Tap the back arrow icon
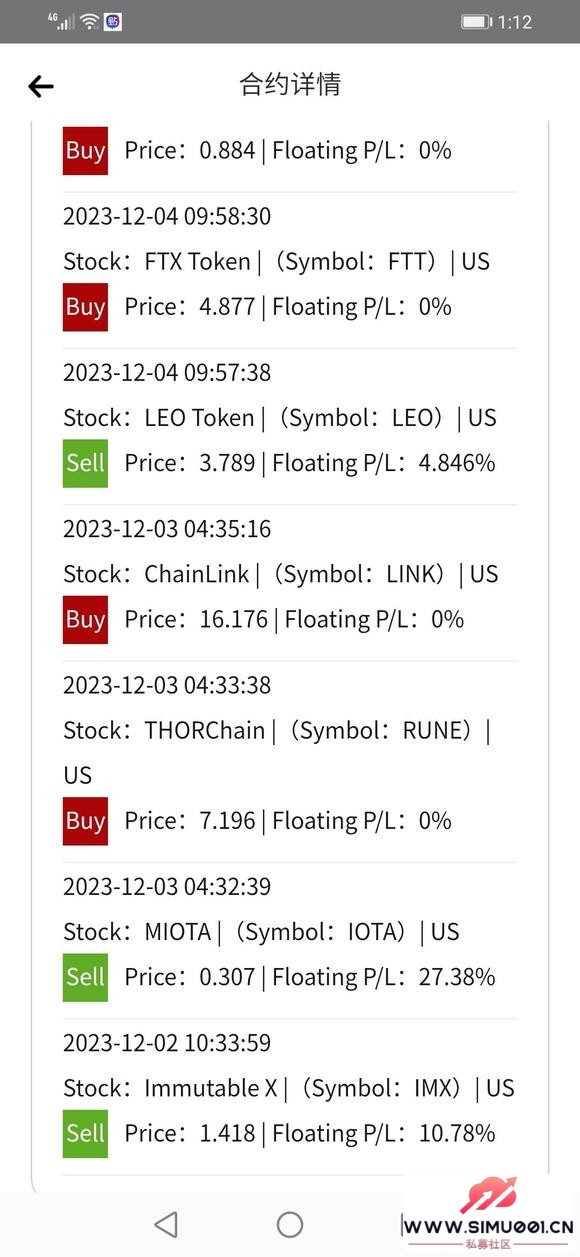 41,87
